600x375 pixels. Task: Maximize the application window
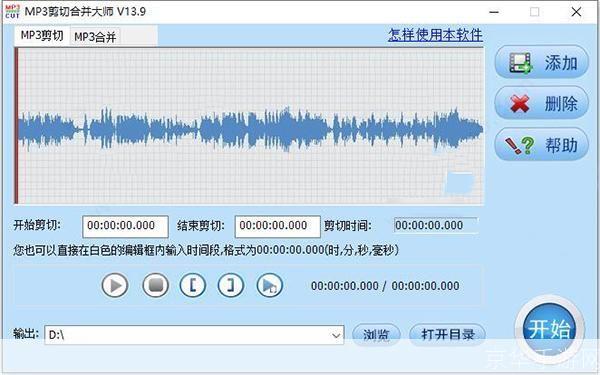click(535, 12)
